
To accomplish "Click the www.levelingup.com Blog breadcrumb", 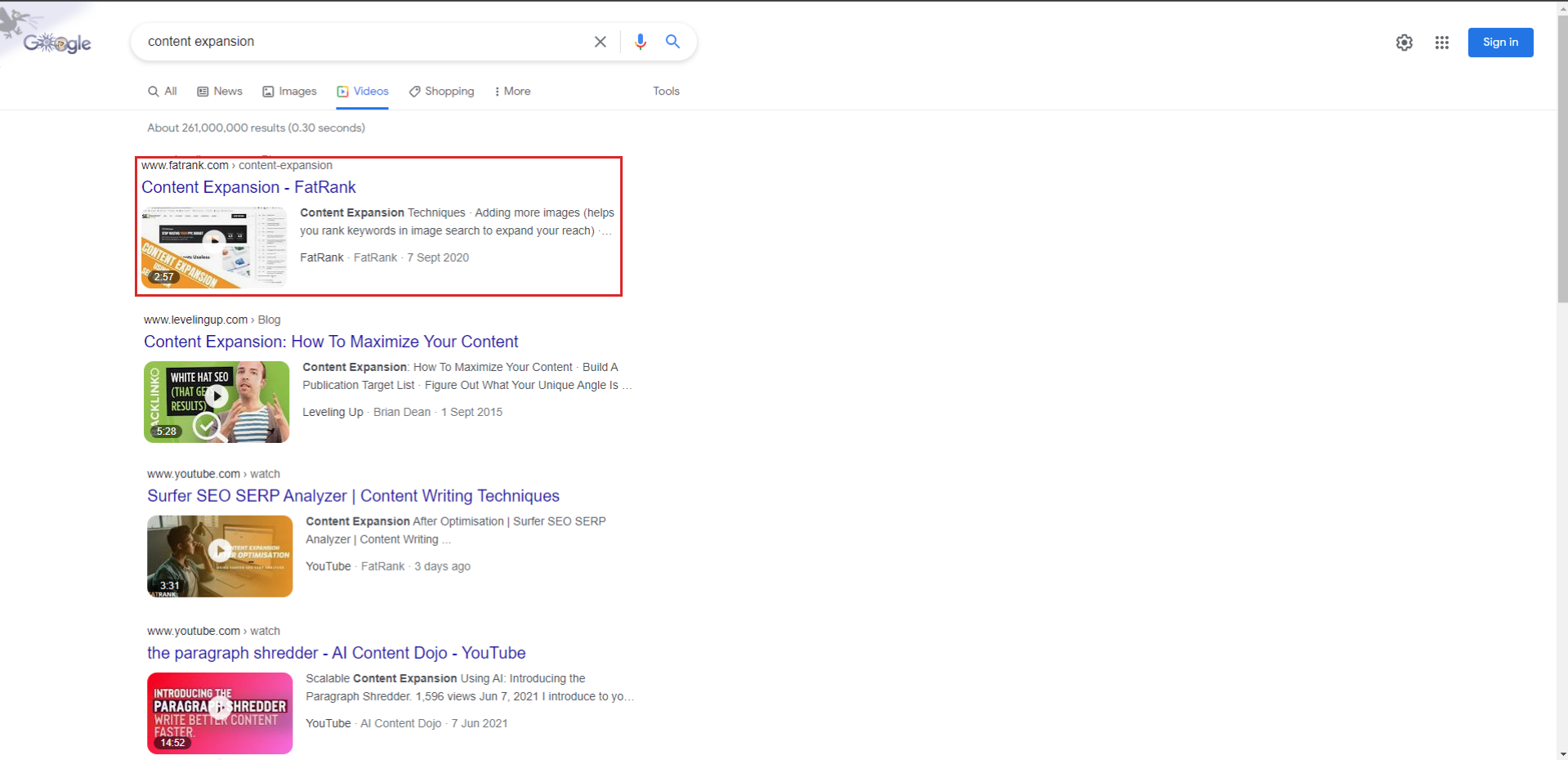I will tap(212, 320).
